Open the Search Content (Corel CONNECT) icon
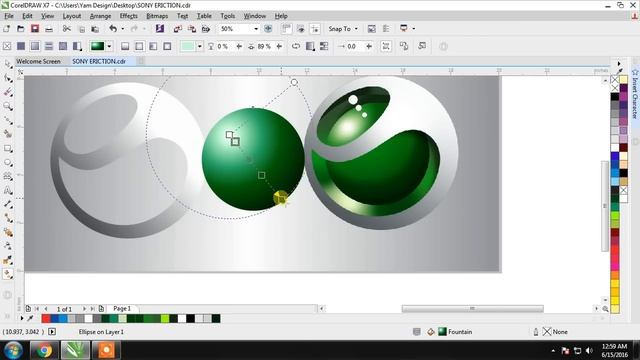The width and height of the screenshot is (640, 360). point(160,29)
